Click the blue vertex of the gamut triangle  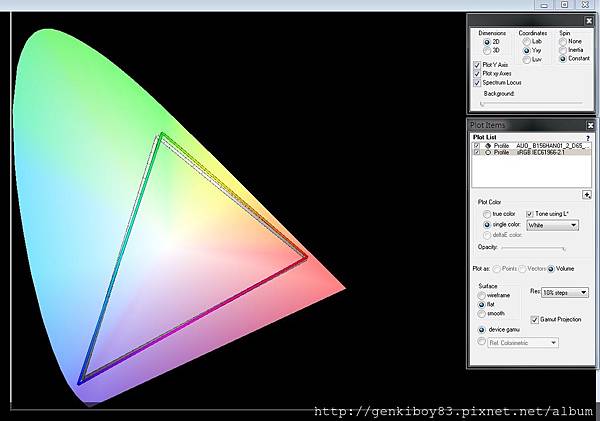pyautogui.click(x=80, y=382)
